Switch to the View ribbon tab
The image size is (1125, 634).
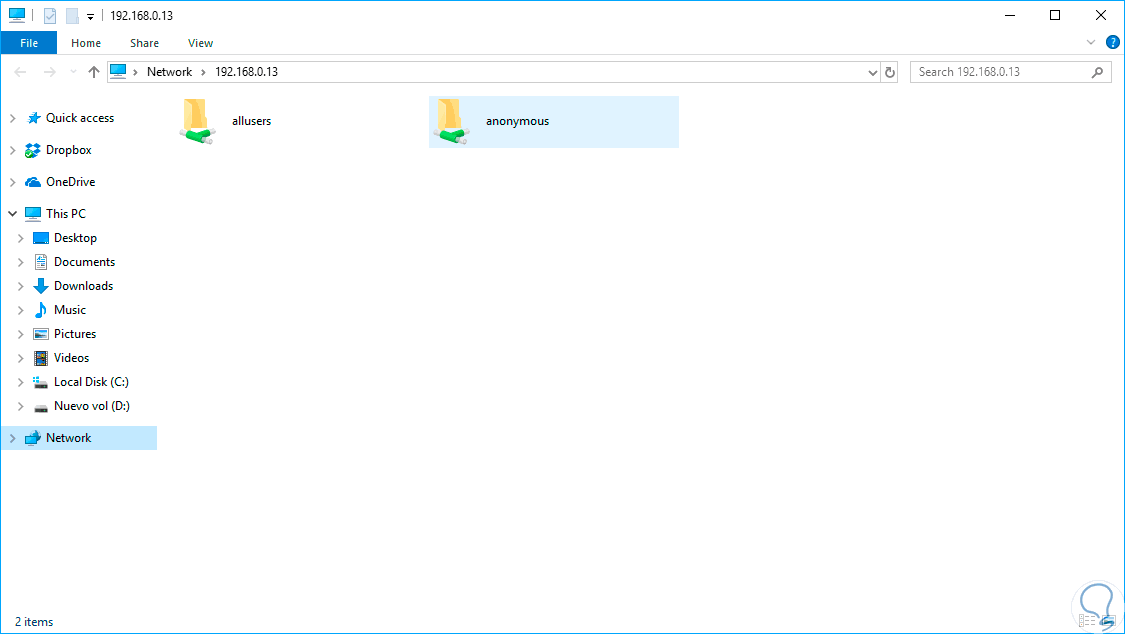[x=200, y=43]
